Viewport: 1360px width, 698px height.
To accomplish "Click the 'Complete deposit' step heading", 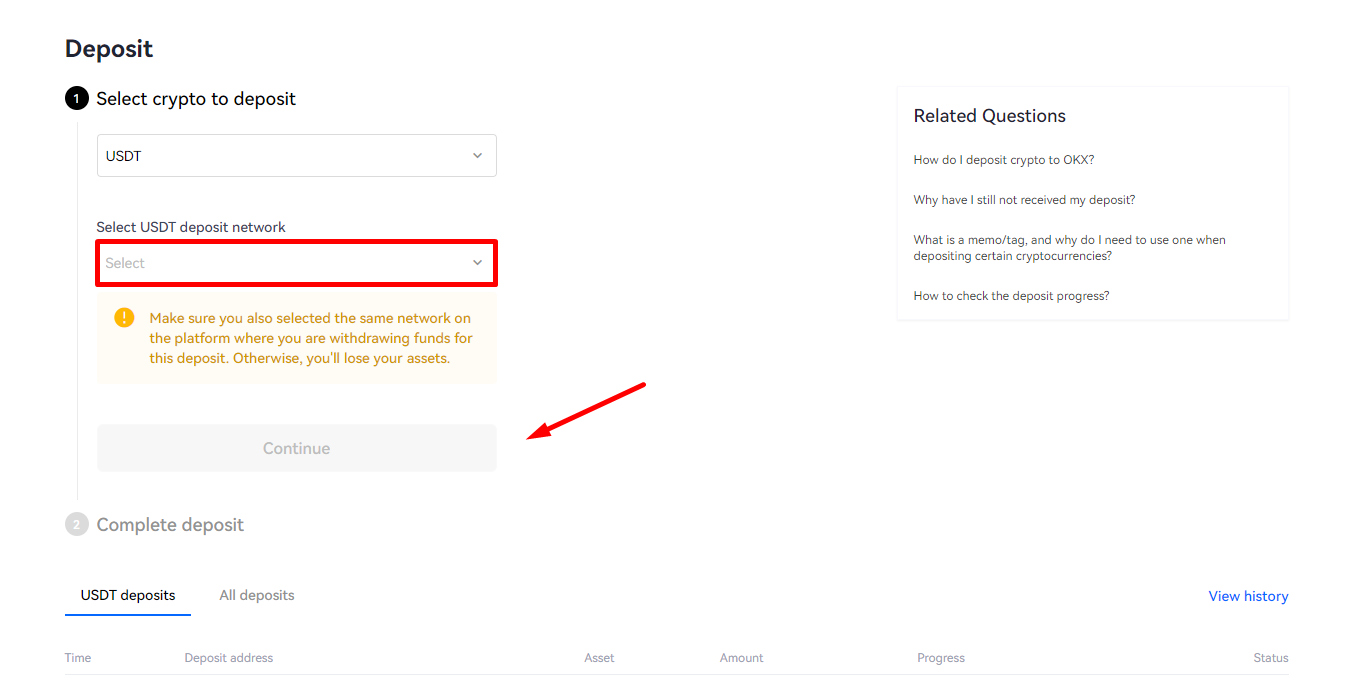I will [170, 525].
